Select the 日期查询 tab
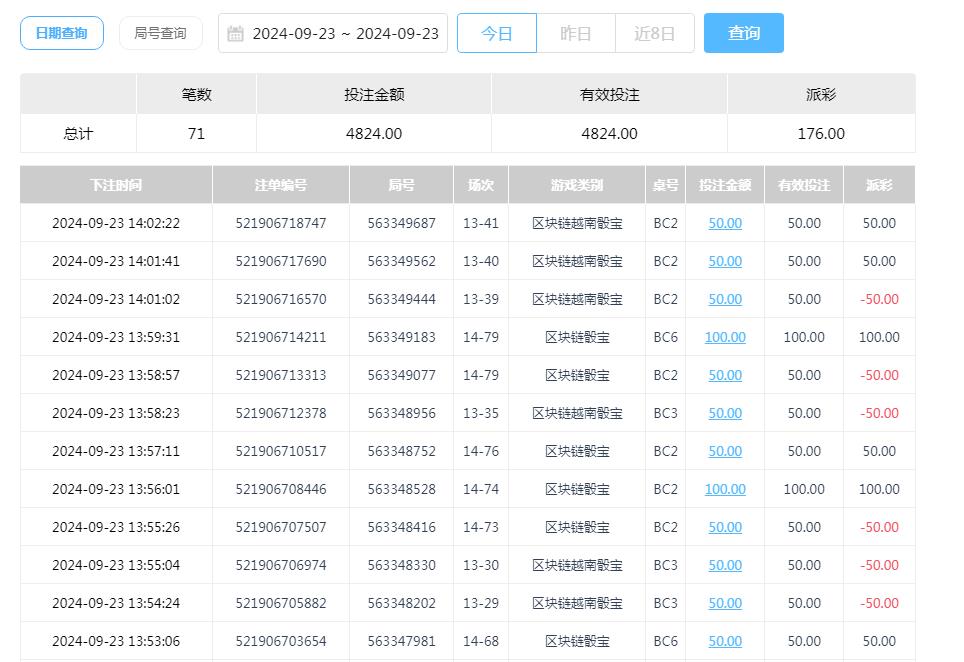This screenshot has height=662, width=964. (x=62, y=32)
